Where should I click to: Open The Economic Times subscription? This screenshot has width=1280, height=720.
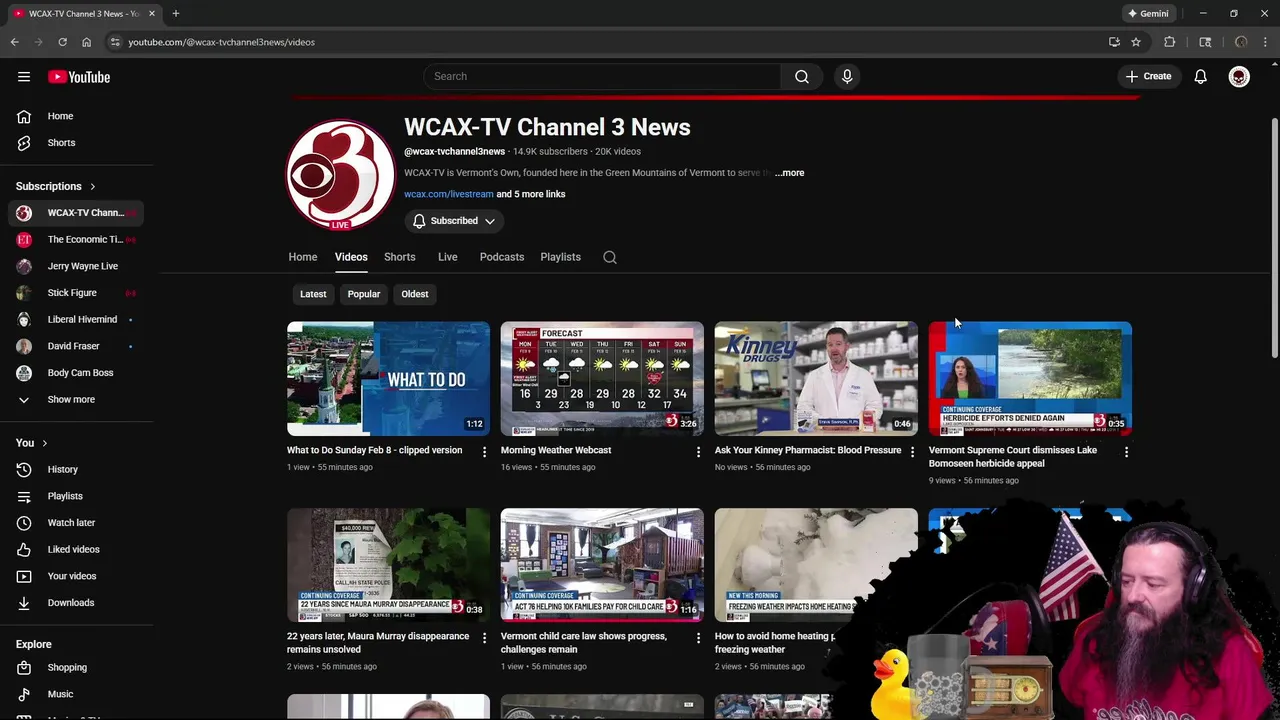(76, 240)
